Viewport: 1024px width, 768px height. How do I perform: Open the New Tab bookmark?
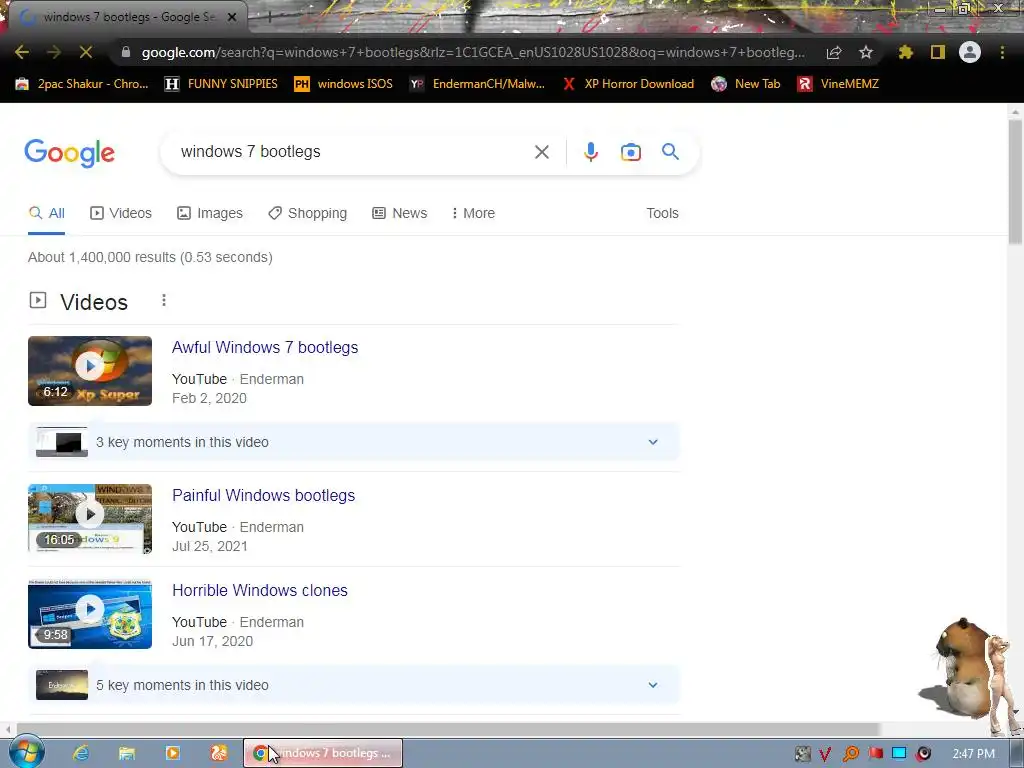click(746, 84)
